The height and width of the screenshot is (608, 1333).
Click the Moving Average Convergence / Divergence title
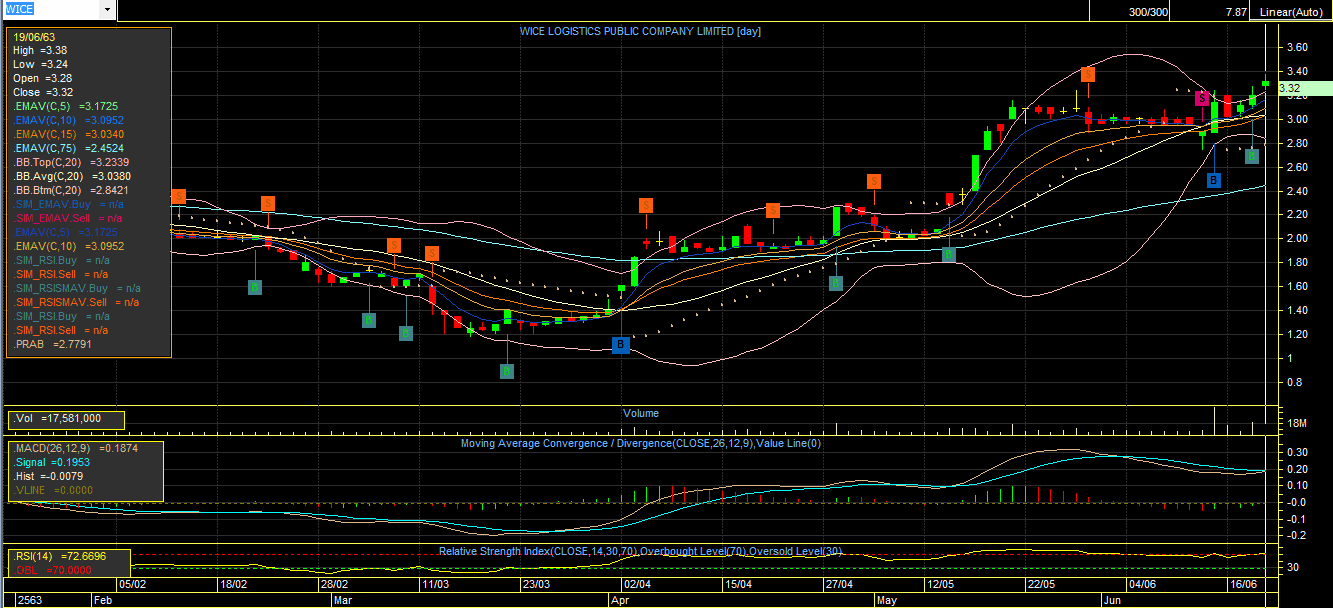(x=640, y=443)
